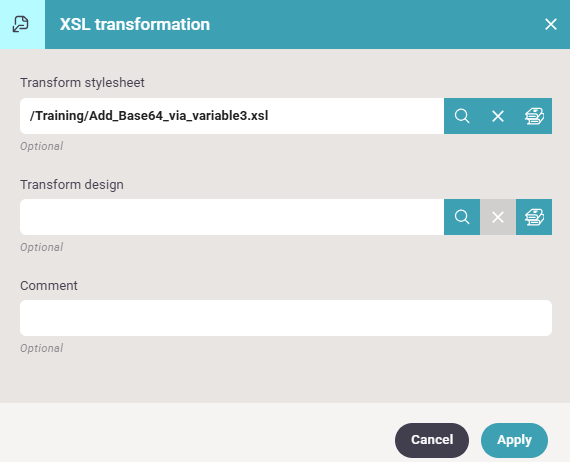Select the XSL transformation title text
This screenshot has height=462, width=570.
click(x=135, y=24)
